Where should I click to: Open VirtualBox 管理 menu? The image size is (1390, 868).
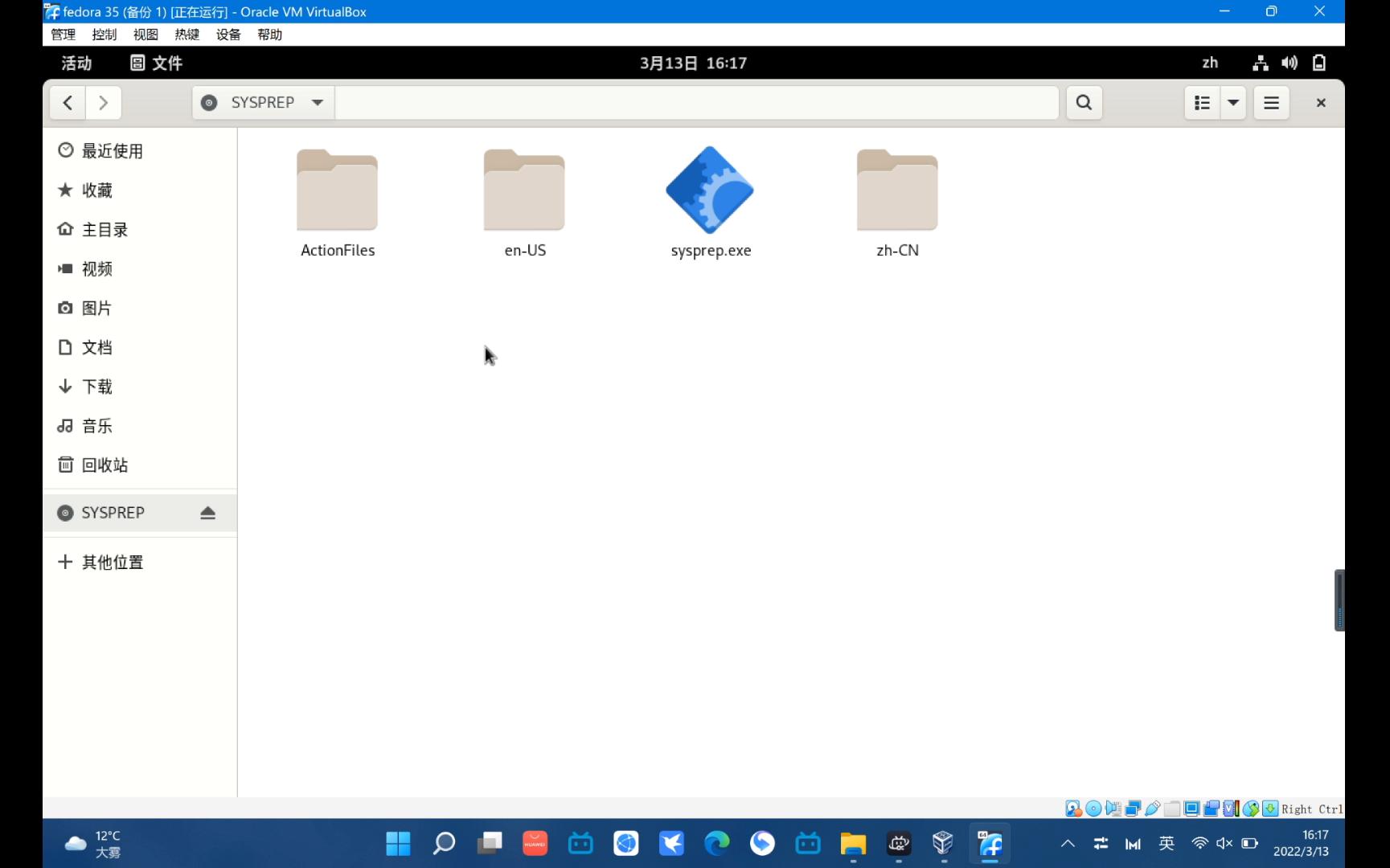63,35
